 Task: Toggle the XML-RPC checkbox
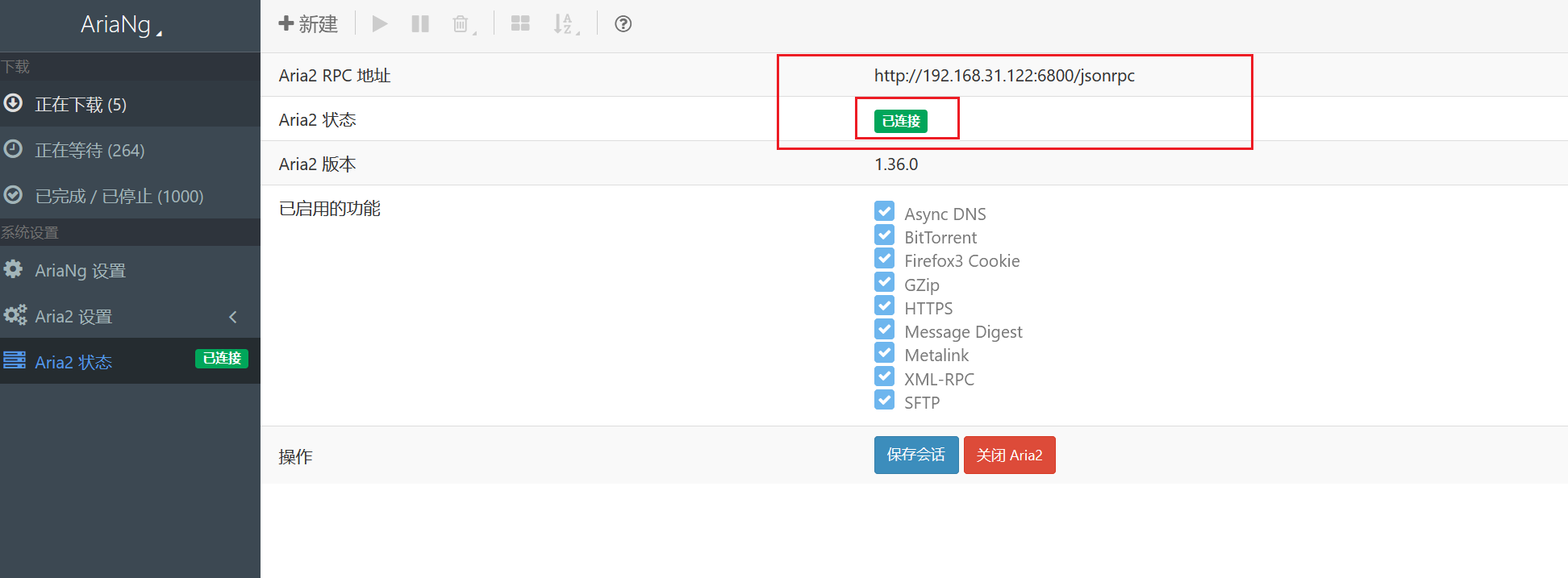(884, 376)
